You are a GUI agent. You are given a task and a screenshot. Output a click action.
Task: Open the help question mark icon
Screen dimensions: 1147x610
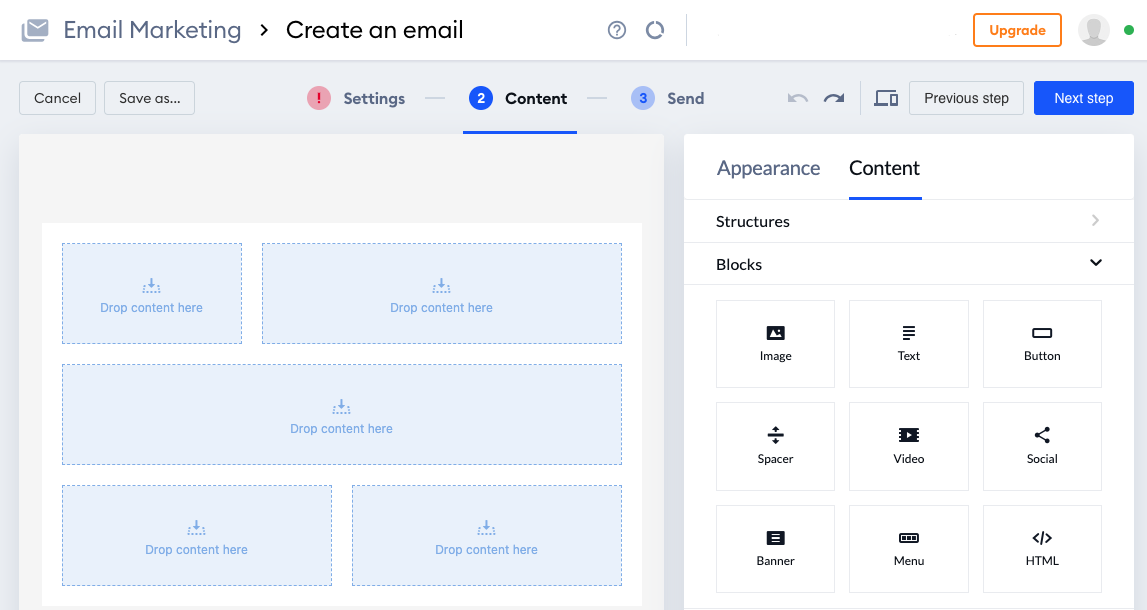click(617, 30)
